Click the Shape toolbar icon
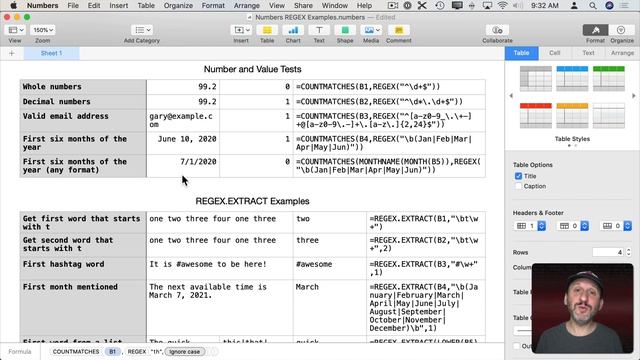This screenshot has height=360, width=640. [x=345, y=30]
